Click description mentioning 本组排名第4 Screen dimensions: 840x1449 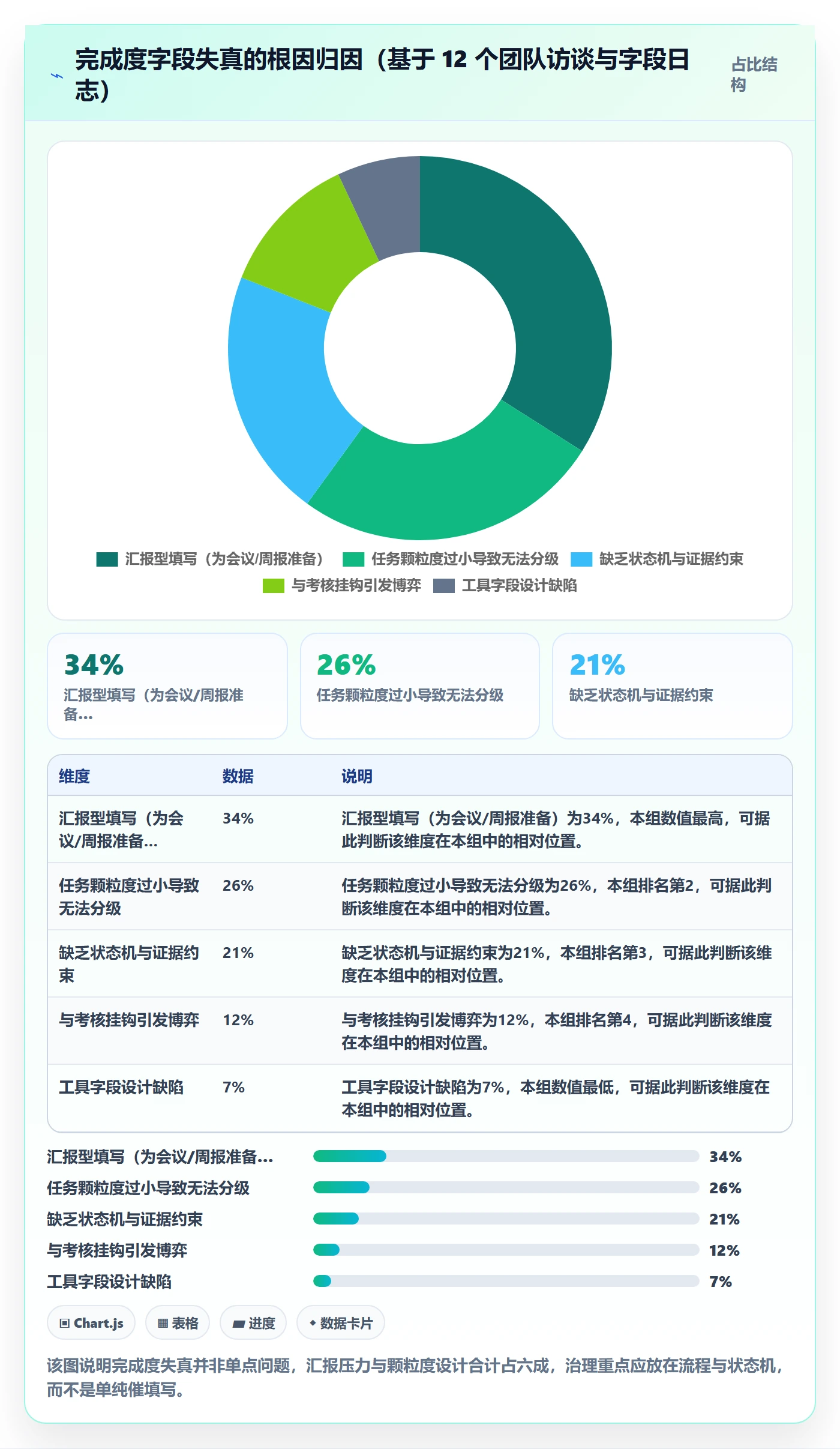557,1031
